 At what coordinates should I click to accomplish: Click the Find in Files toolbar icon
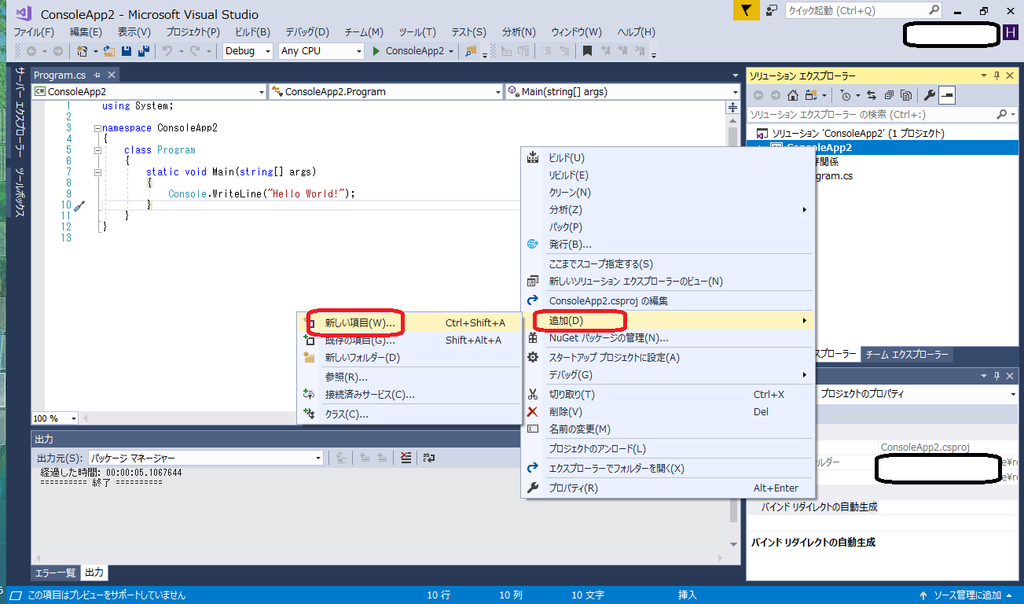(470, 51)
